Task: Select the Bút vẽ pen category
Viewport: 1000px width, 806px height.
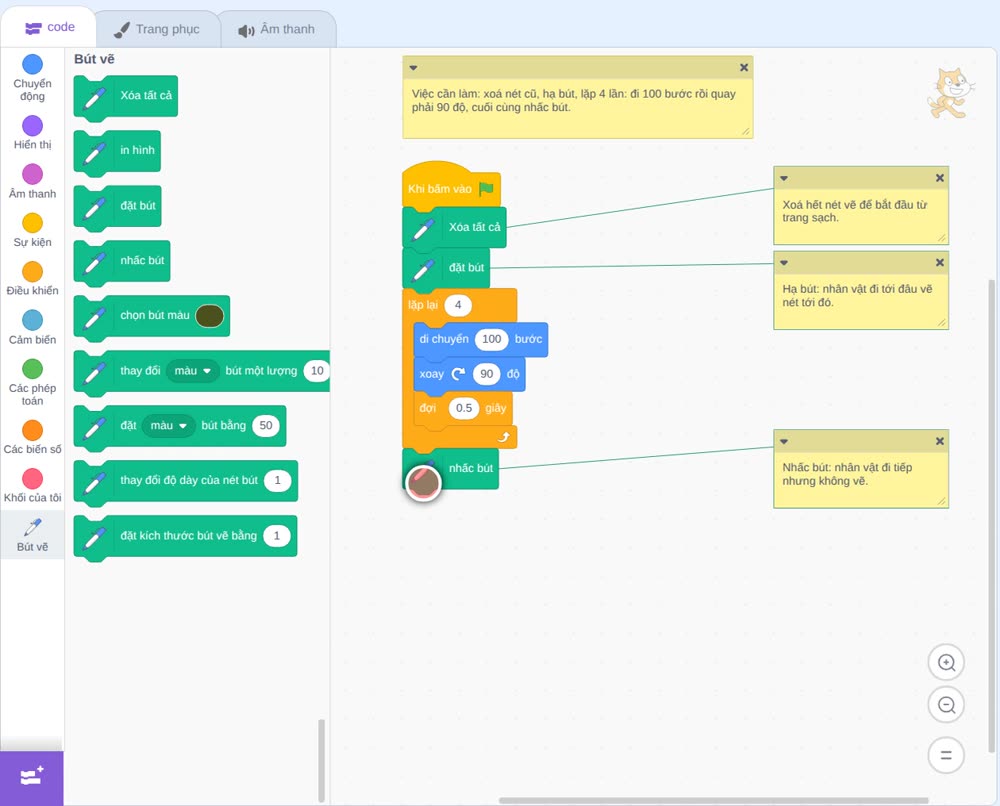Action: (x=33, y=535)
